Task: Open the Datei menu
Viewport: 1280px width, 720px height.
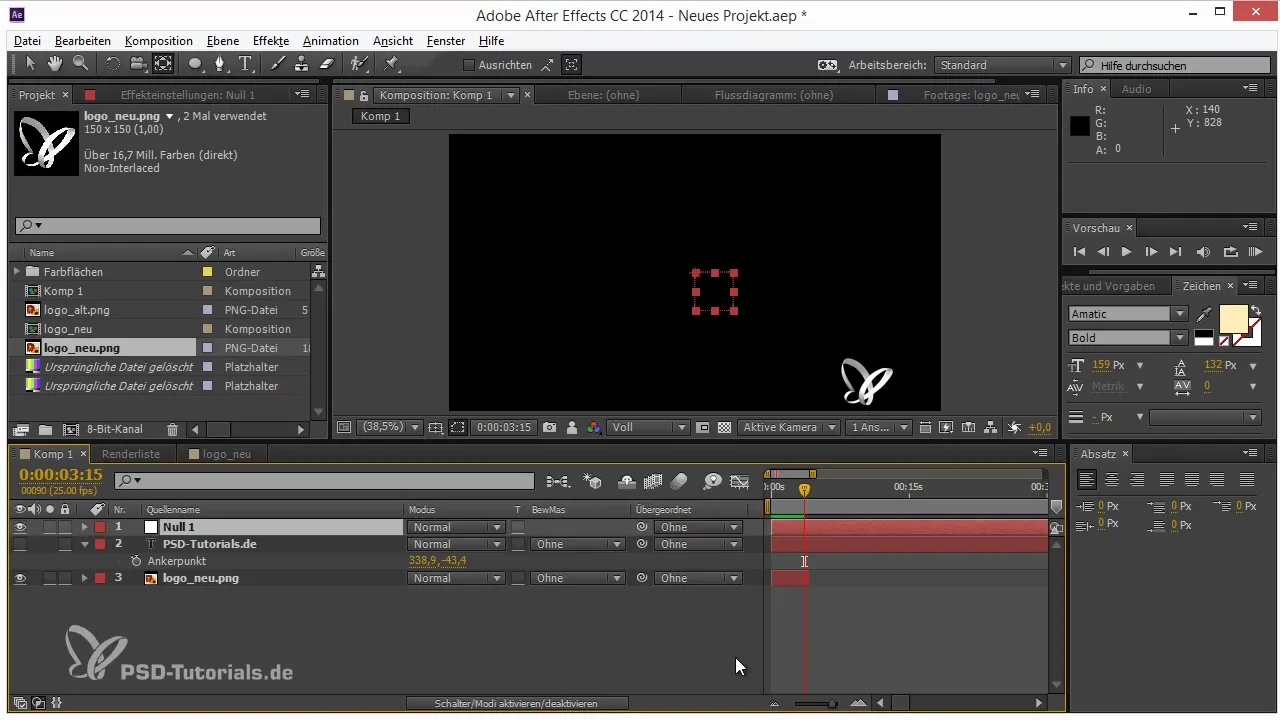Action: pyautogui.click(x=27, y=41)
